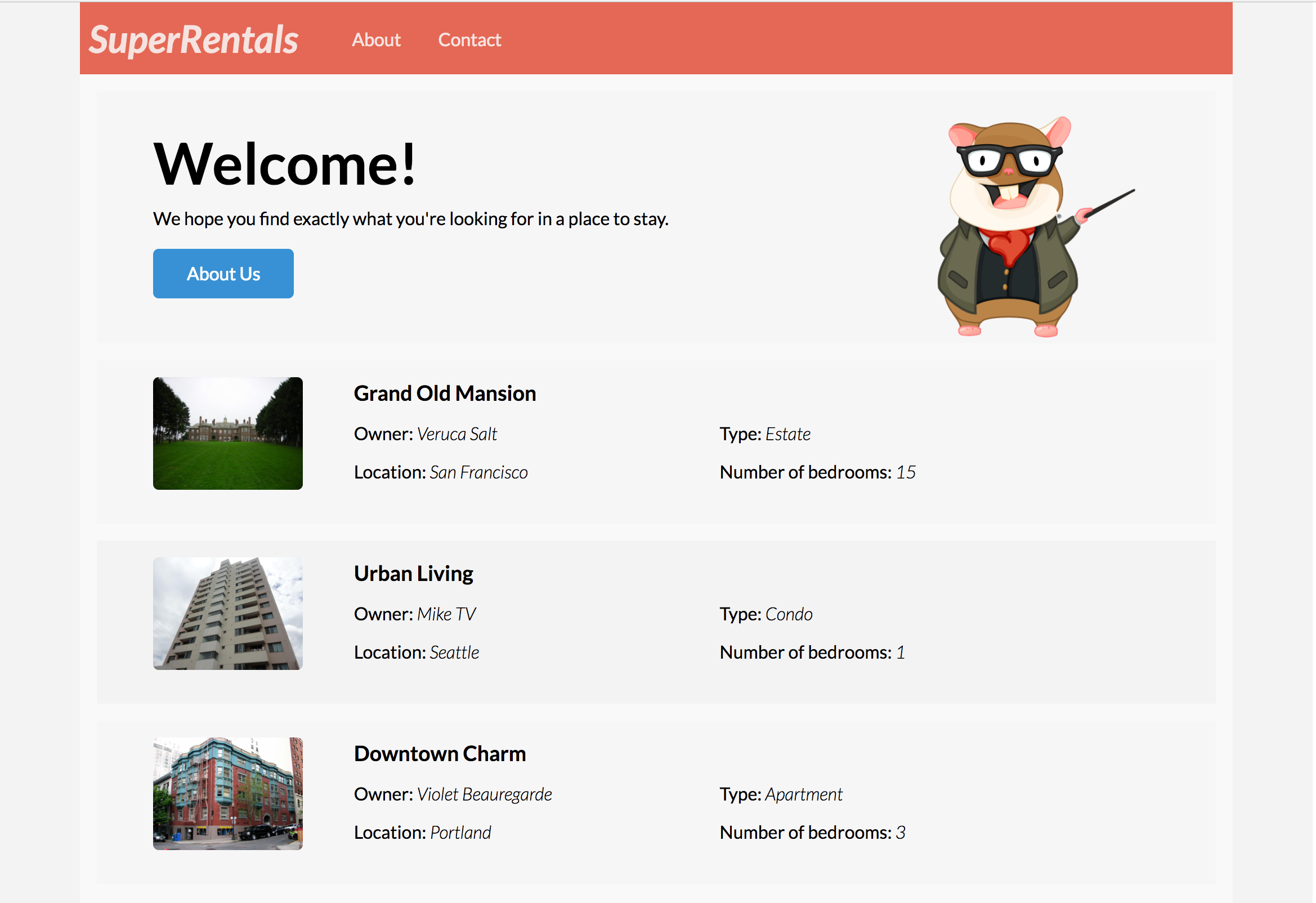Select the Urban Living heading
This screenshot has width=1316, height=903.
413,573
